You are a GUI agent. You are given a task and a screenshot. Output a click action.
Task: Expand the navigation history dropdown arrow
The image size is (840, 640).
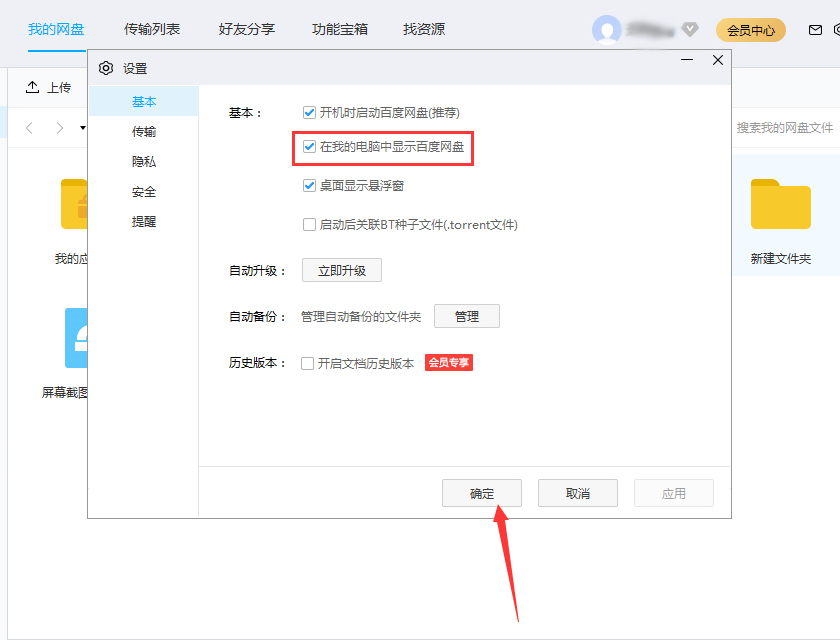tap(82, 128)
